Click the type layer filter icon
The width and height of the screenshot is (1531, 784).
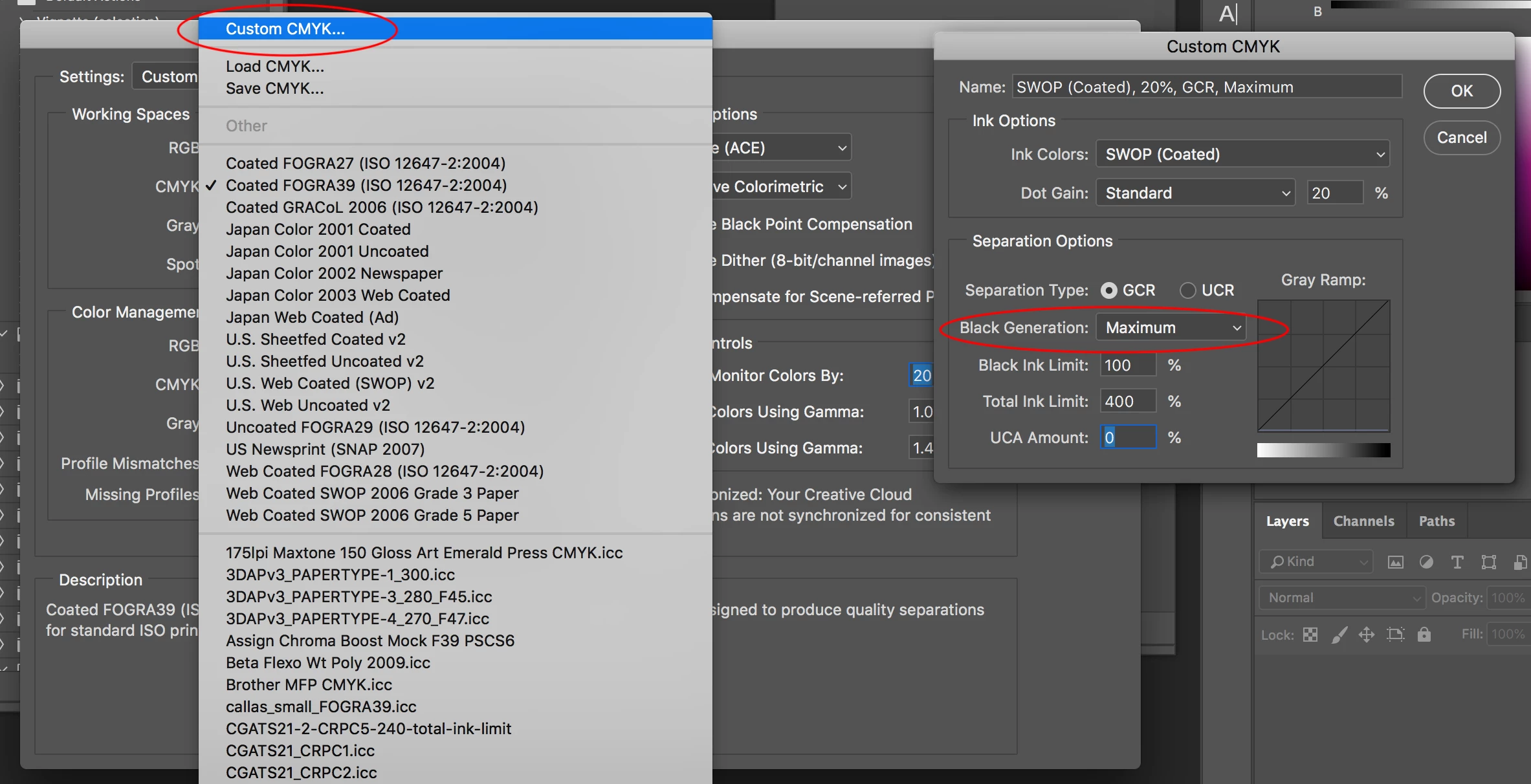point(1457,562)
